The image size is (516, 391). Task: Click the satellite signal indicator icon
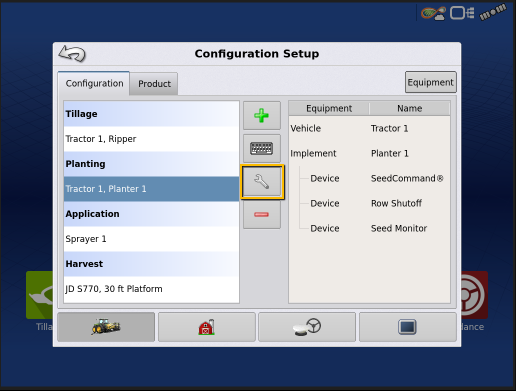pyautogui.click(x=493, y=12)
